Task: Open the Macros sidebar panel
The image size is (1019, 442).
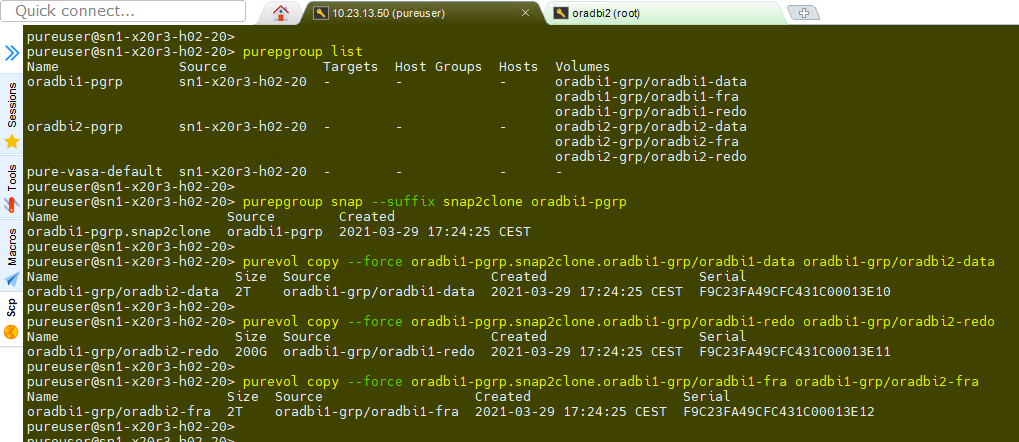Action: pyautogui.click(x=12, y=256)
